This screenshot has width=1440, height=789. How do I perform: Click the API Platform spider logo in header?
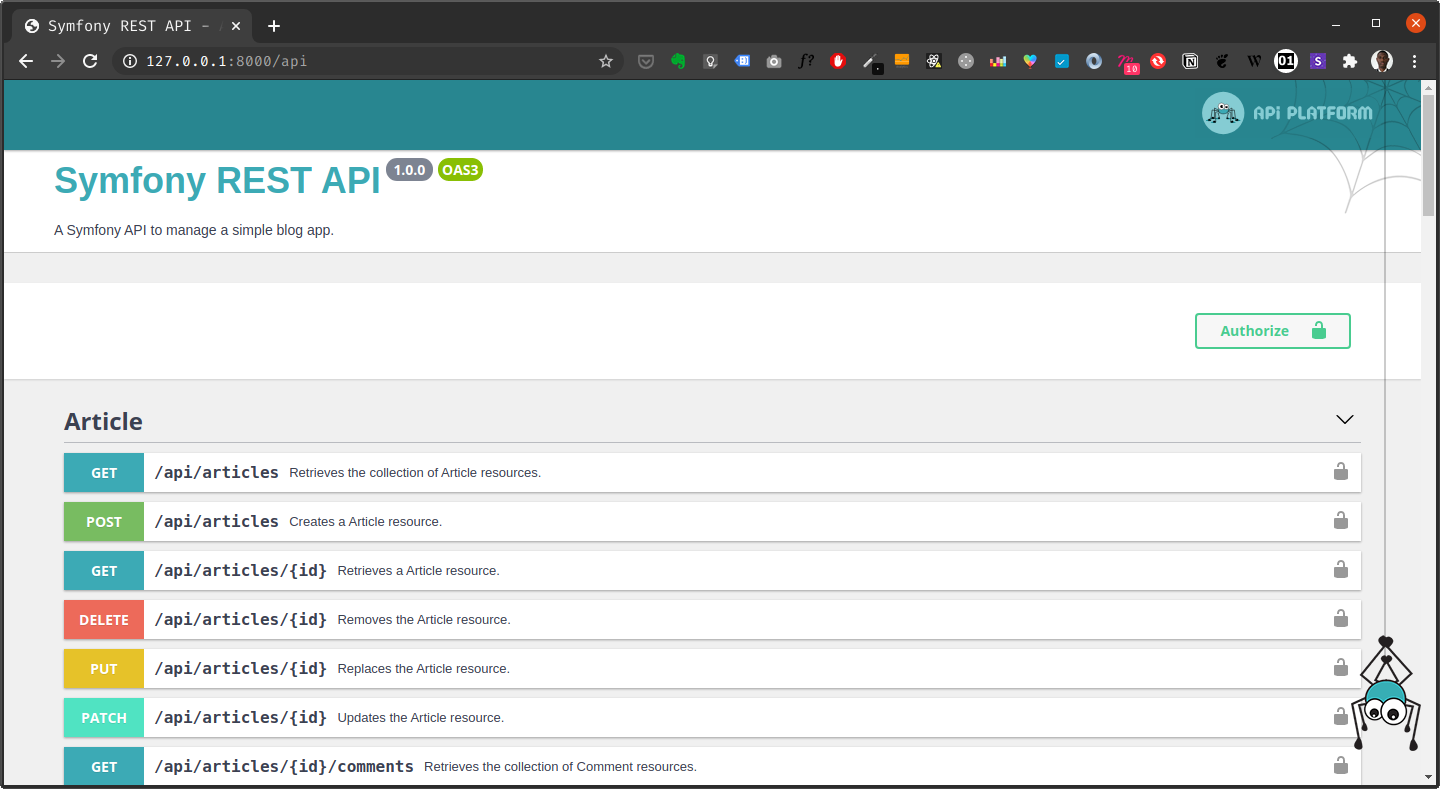(1222, 113)
